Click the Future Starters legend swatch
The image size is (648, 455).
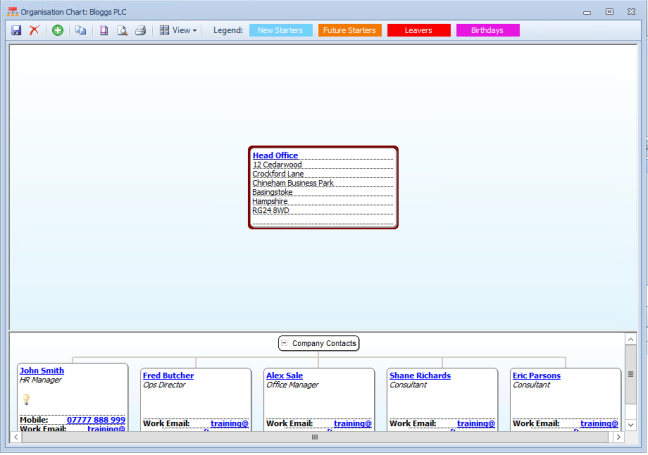[x=349, y=30]
